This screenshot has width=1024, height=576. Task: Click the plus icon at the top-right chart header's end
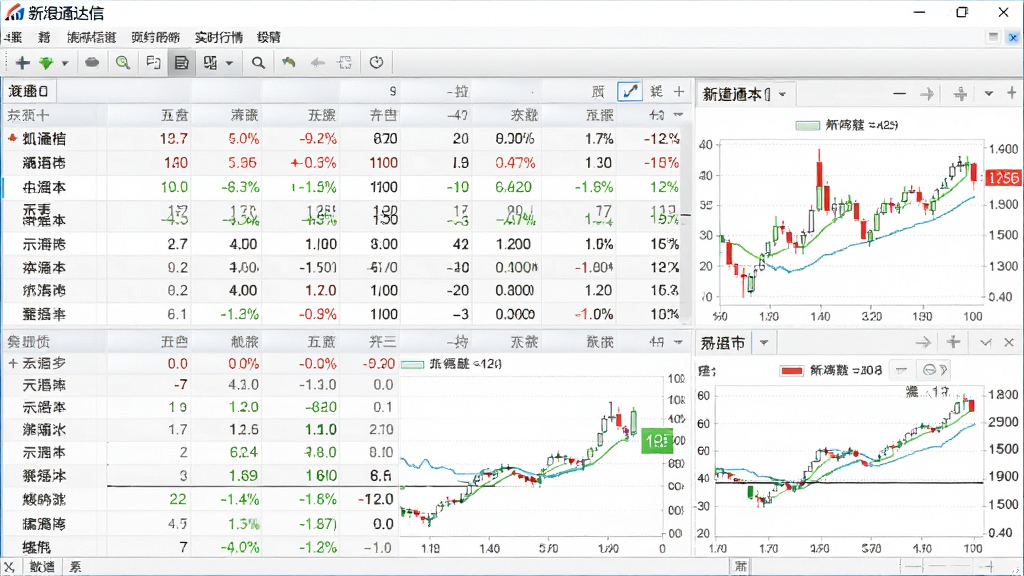[1012, 93]
